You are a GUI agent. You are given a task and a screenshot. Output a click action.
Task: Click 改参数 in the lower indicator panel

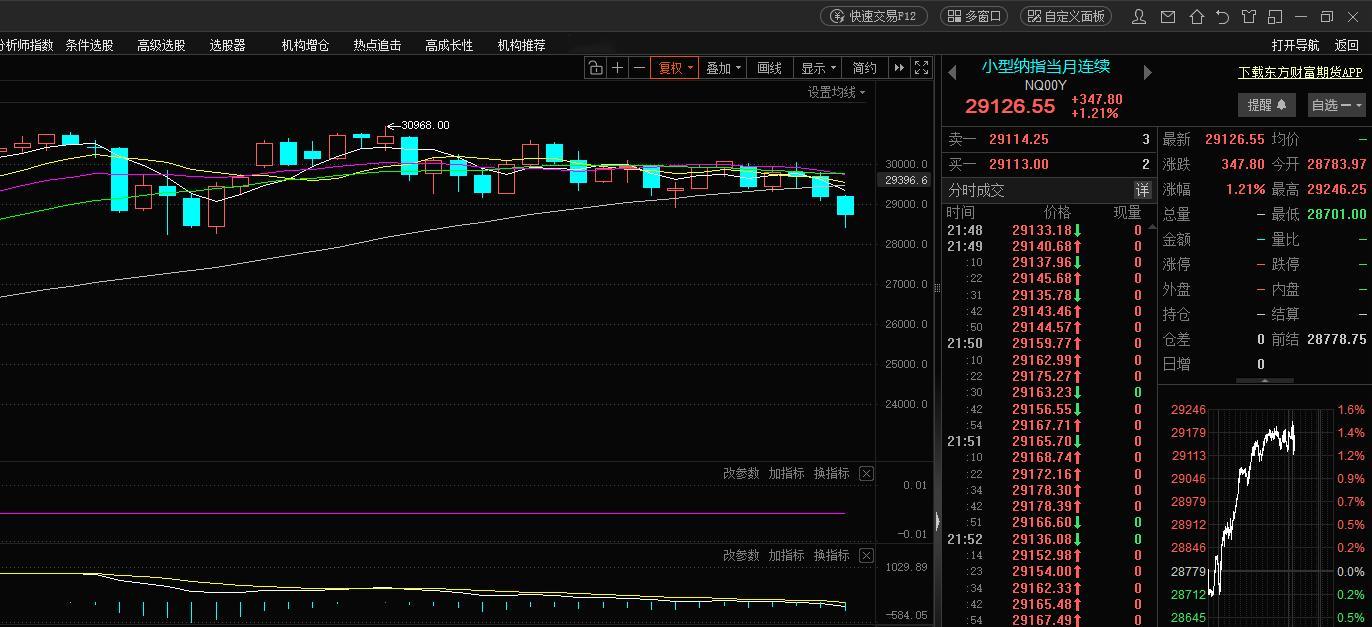(741, 555)
